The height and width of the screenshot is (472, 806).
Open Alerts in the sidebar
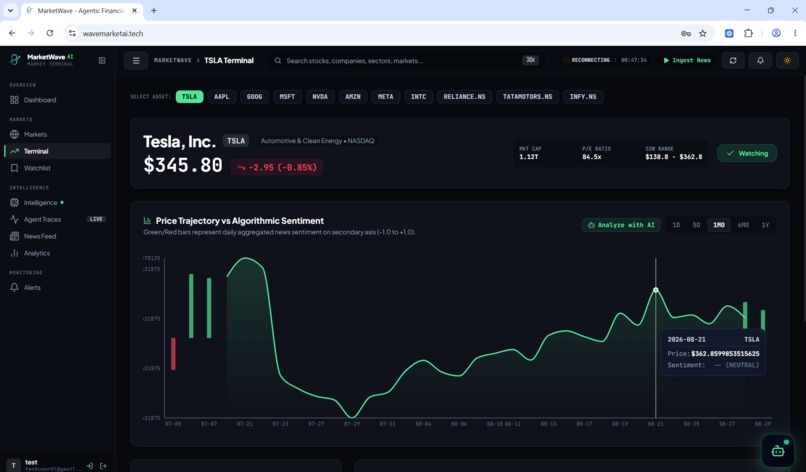58,287
